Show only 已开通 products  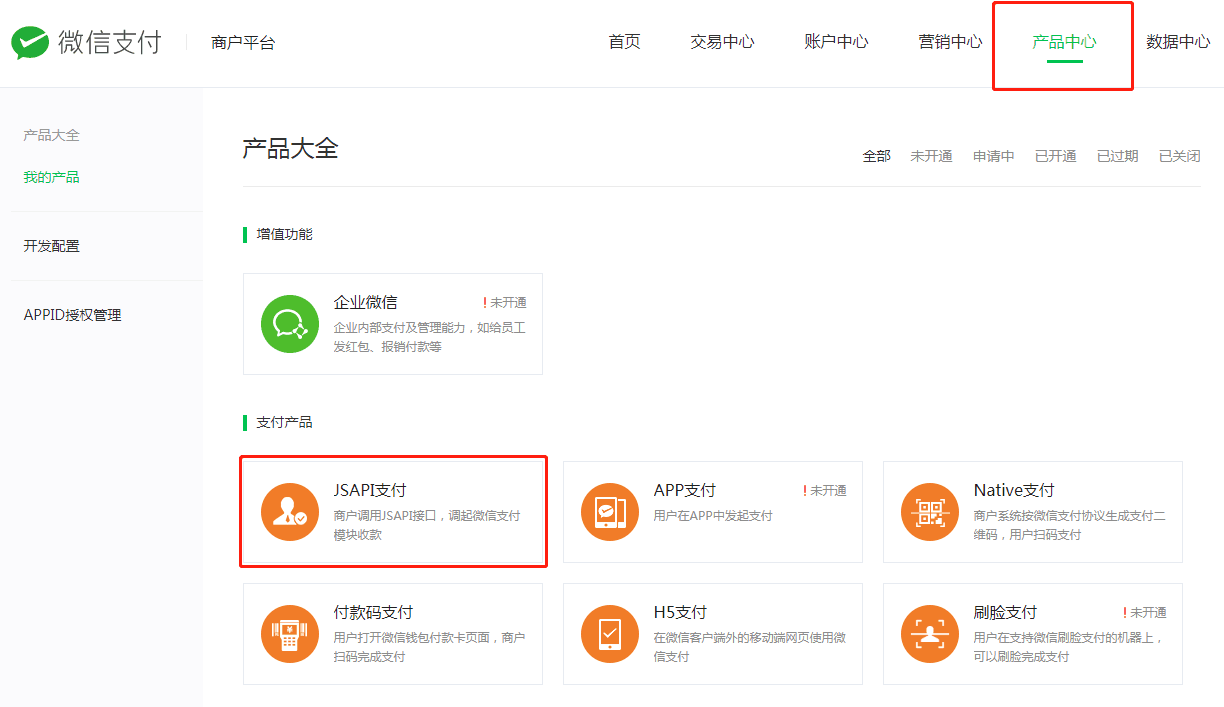pos(1056,156)
